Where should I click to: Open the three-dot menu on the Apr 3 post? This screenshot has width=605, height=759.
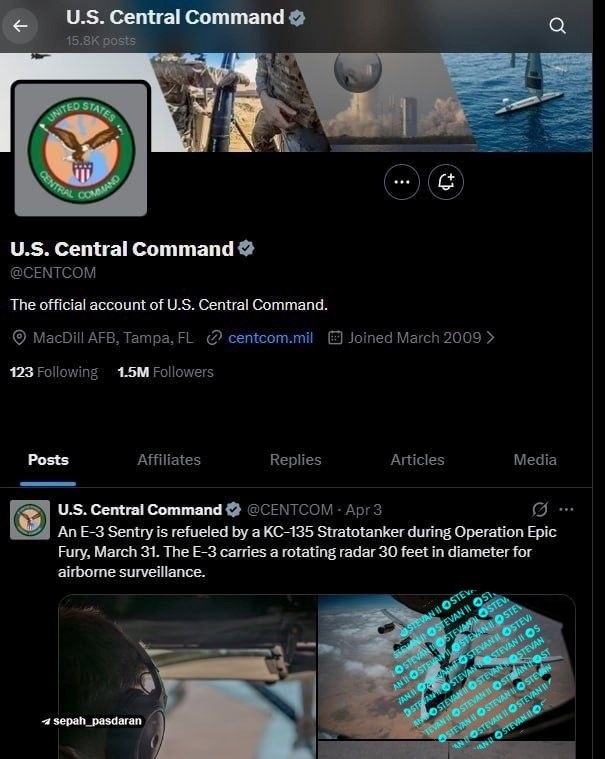tap(566, 509)
